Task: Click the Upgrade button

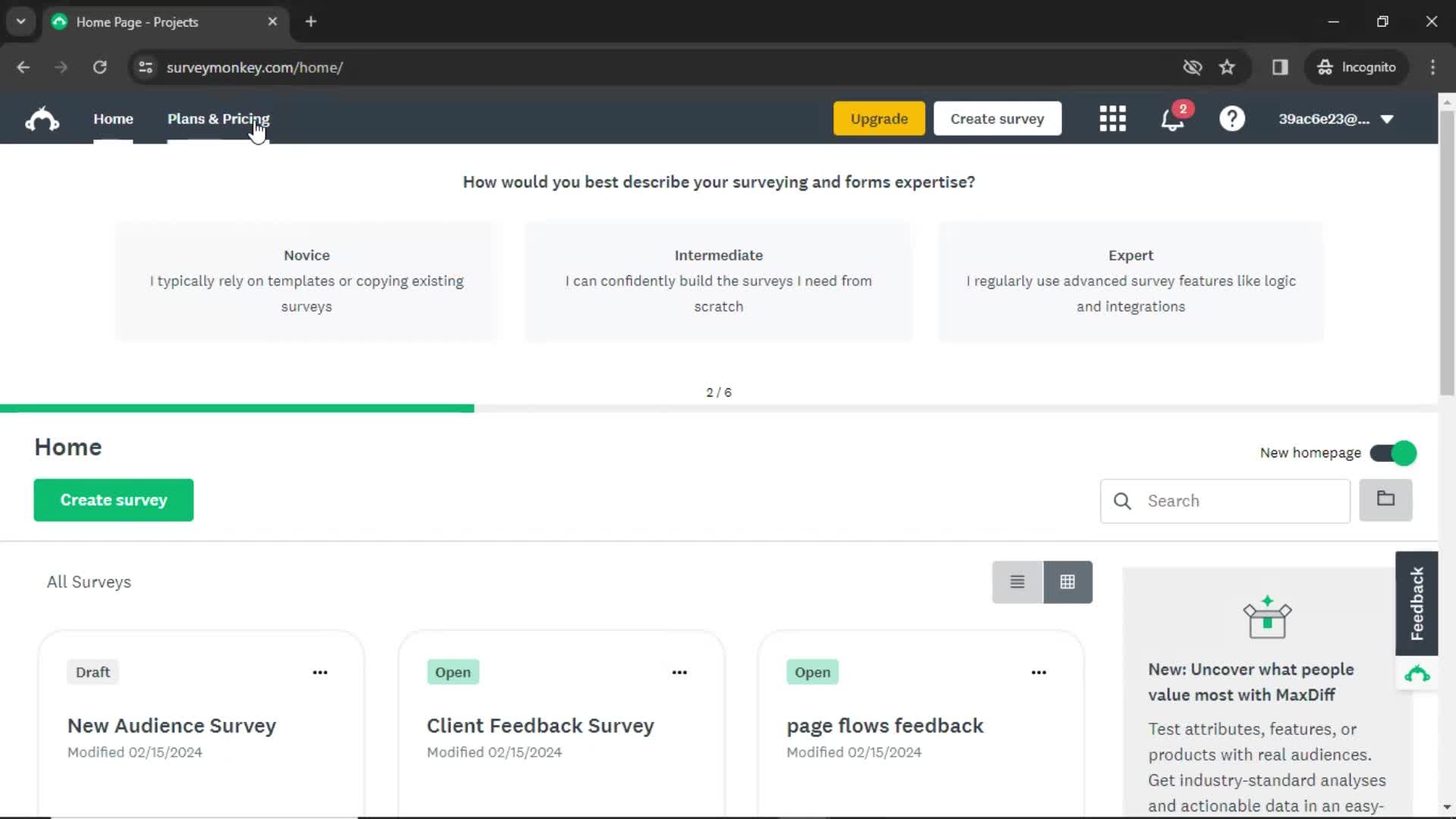Action: click(879, 118)
